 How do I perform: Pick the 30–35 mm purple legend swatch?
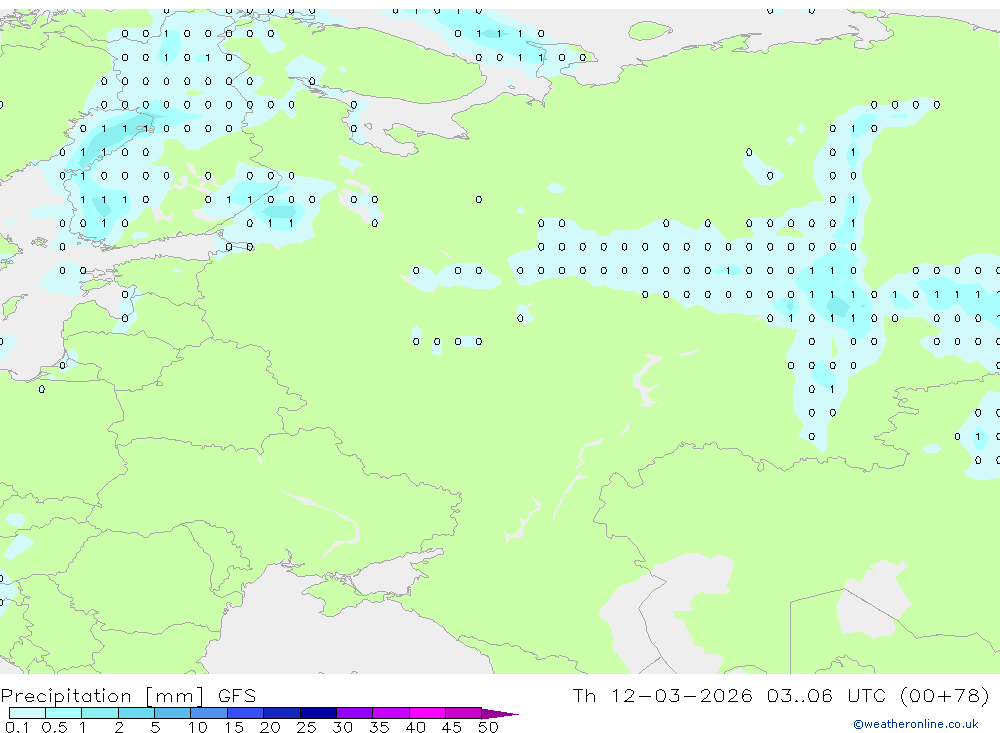click(355, 713)
